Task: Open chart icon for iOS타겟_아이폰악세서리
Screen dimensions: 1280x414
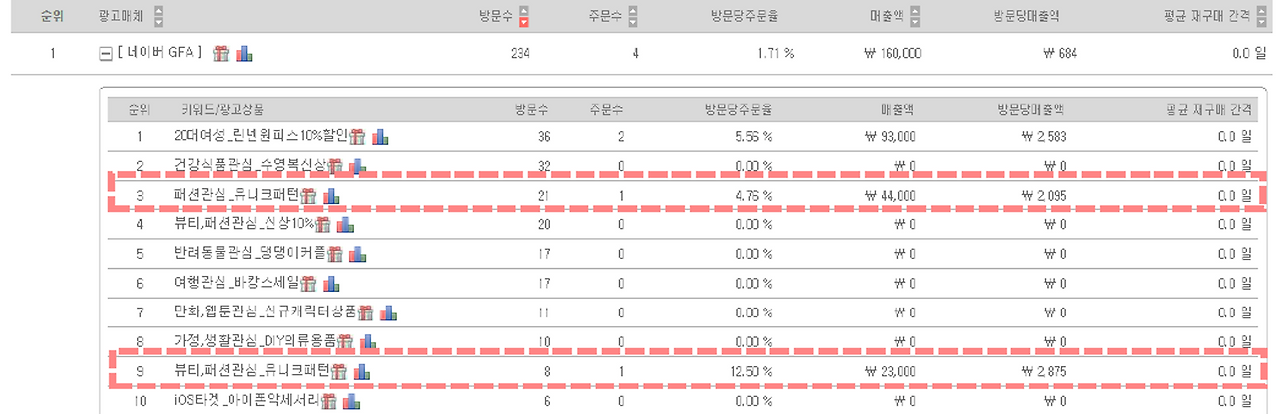Action: (x=350, y=401)
